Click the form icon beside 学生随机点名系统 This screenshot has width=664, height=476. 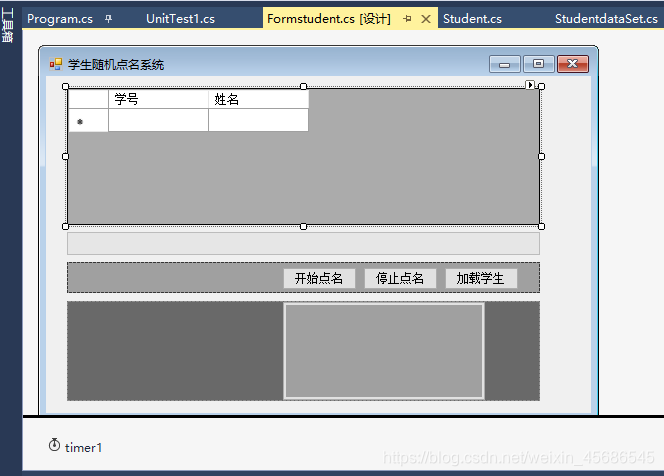56,64
